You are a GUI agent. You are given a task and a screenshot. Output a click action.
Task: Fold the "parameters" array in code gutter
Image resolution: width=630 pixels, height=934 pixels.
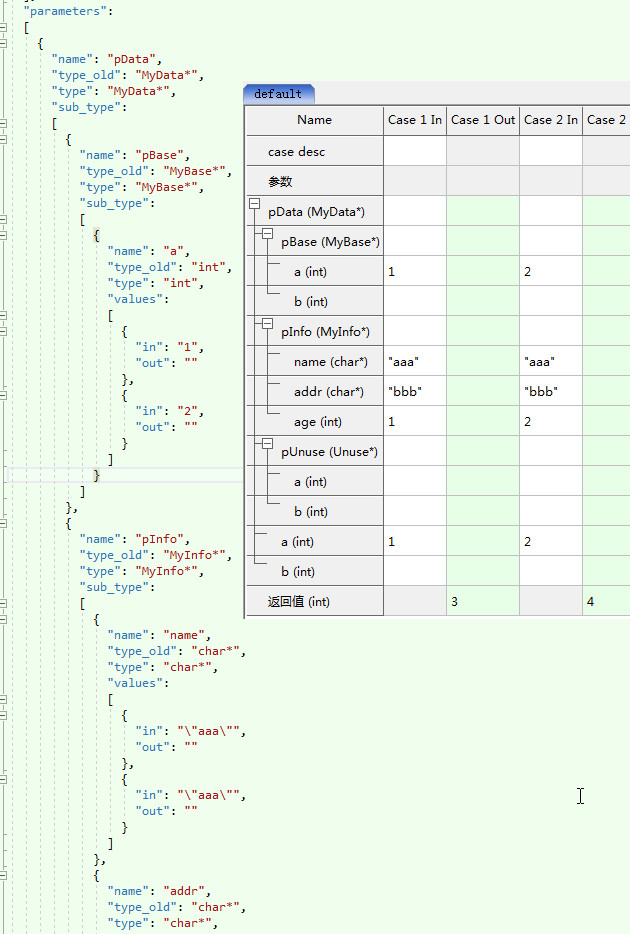4,27
